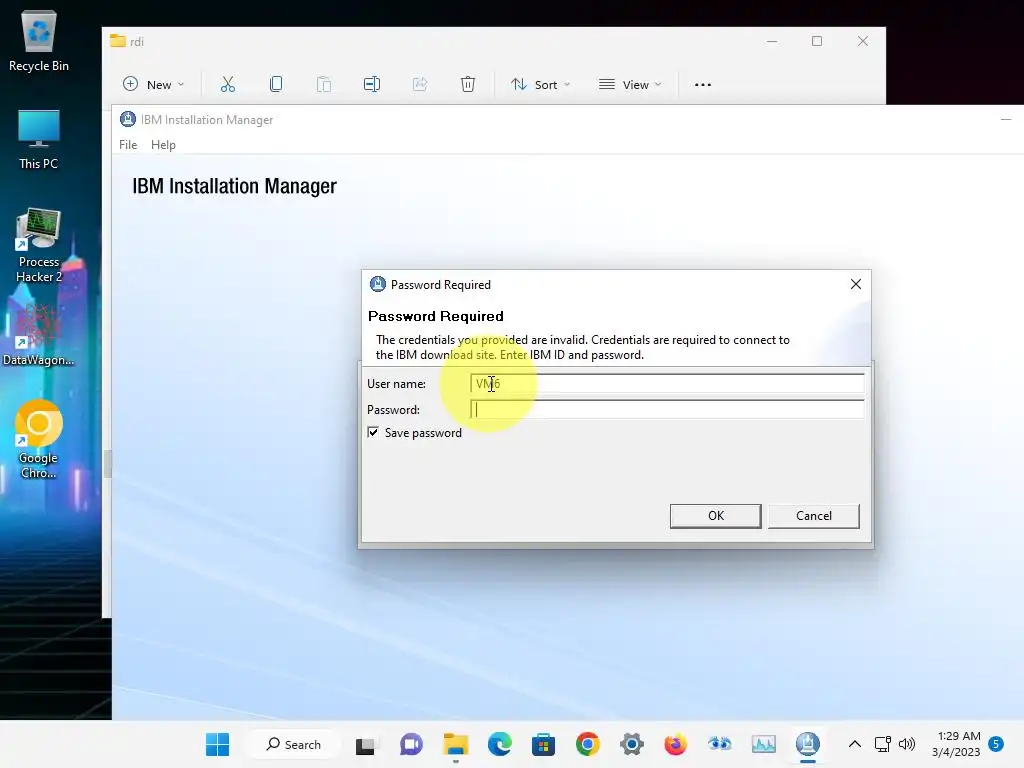Click the network icon in the system tray
The height and width of the screenshot is (768, 1024).
[882, 744]
